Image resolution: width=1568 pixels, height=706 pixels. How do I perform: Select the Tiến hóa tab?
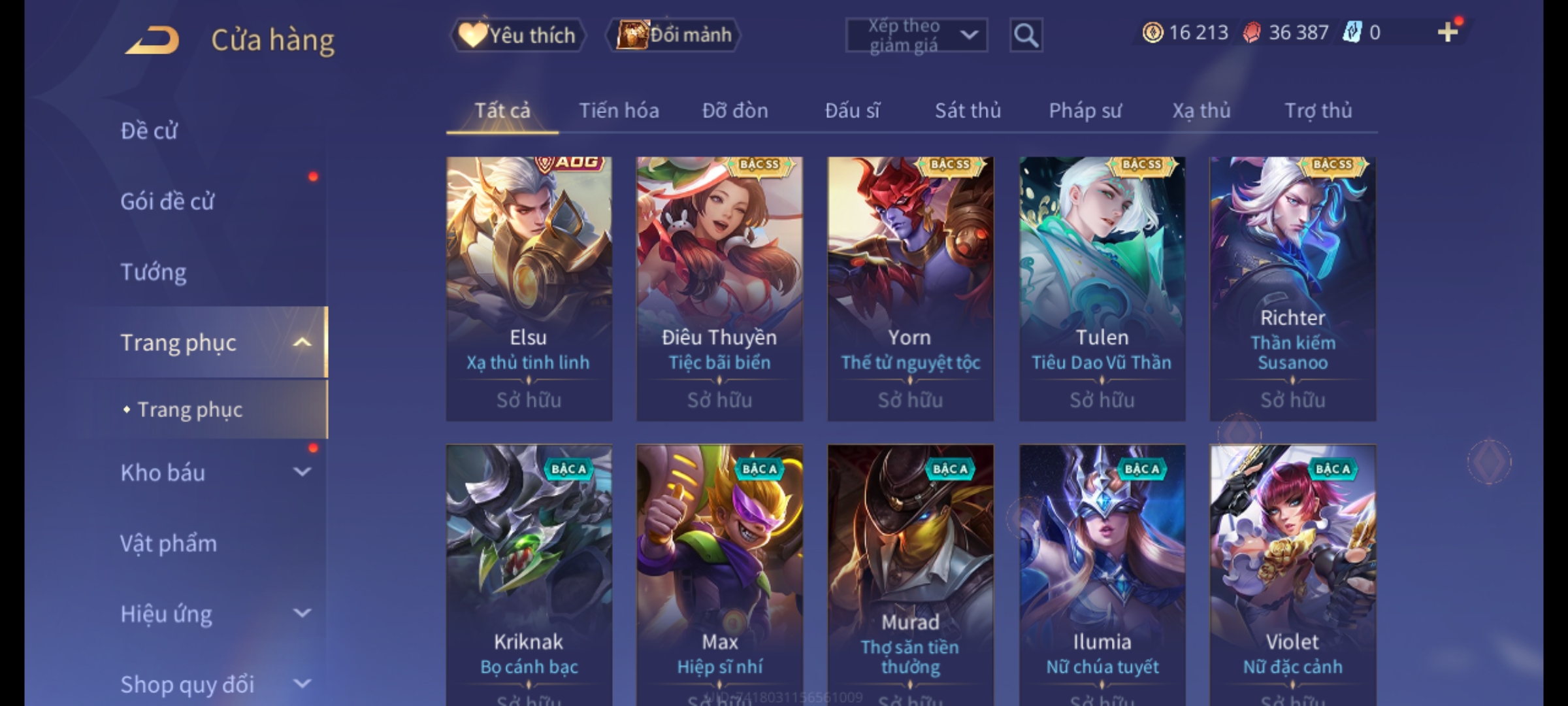tap(619, 110)
